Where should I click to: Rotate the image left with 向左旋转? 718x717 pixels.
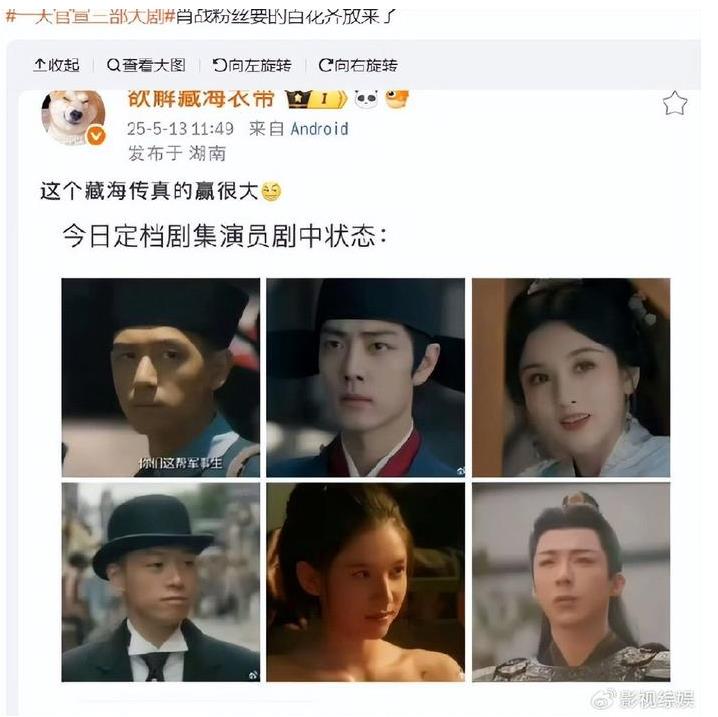coord(252,65)
